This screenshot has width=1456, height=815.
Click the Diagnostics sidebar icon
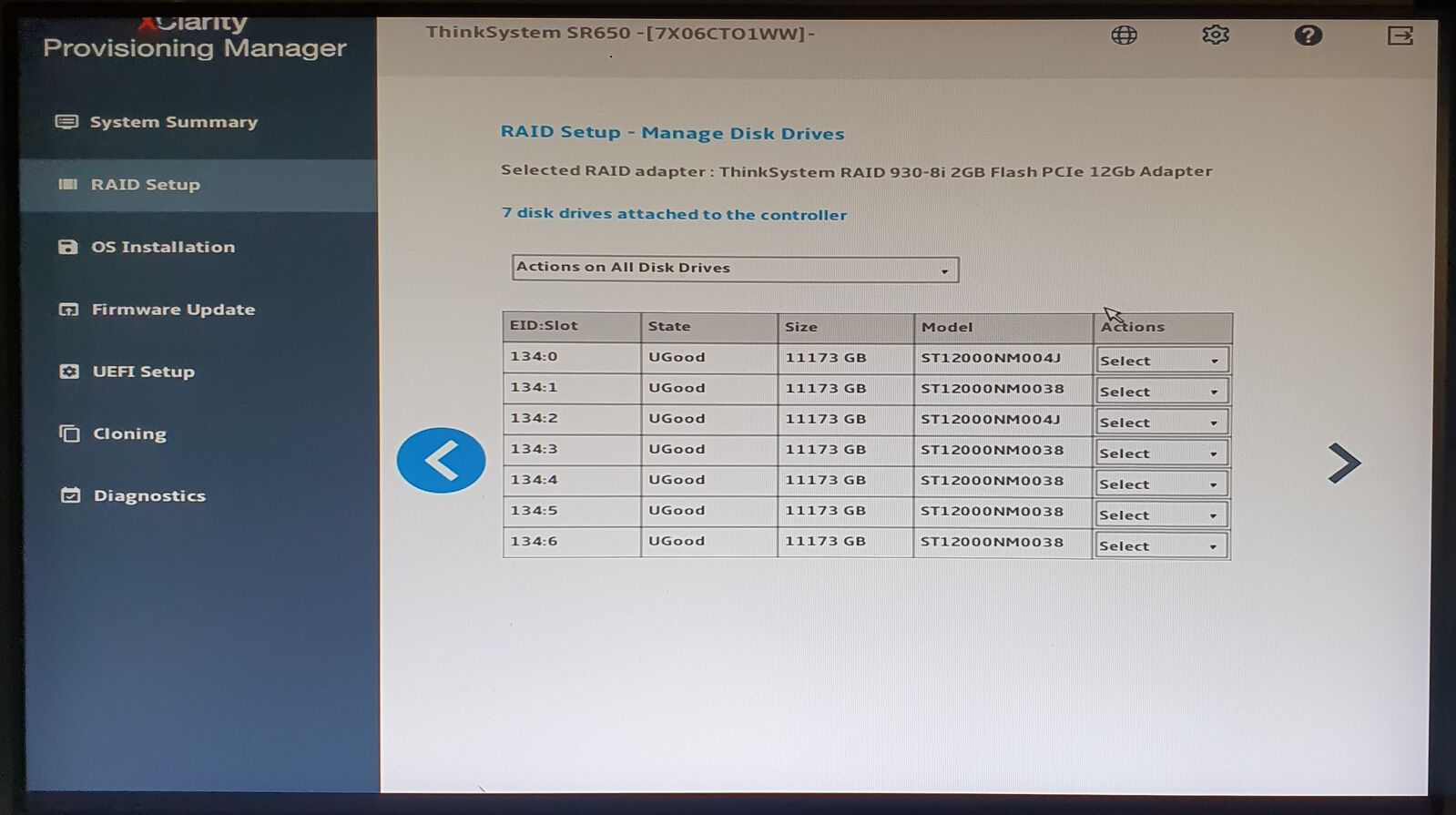(x=70, y=495)
